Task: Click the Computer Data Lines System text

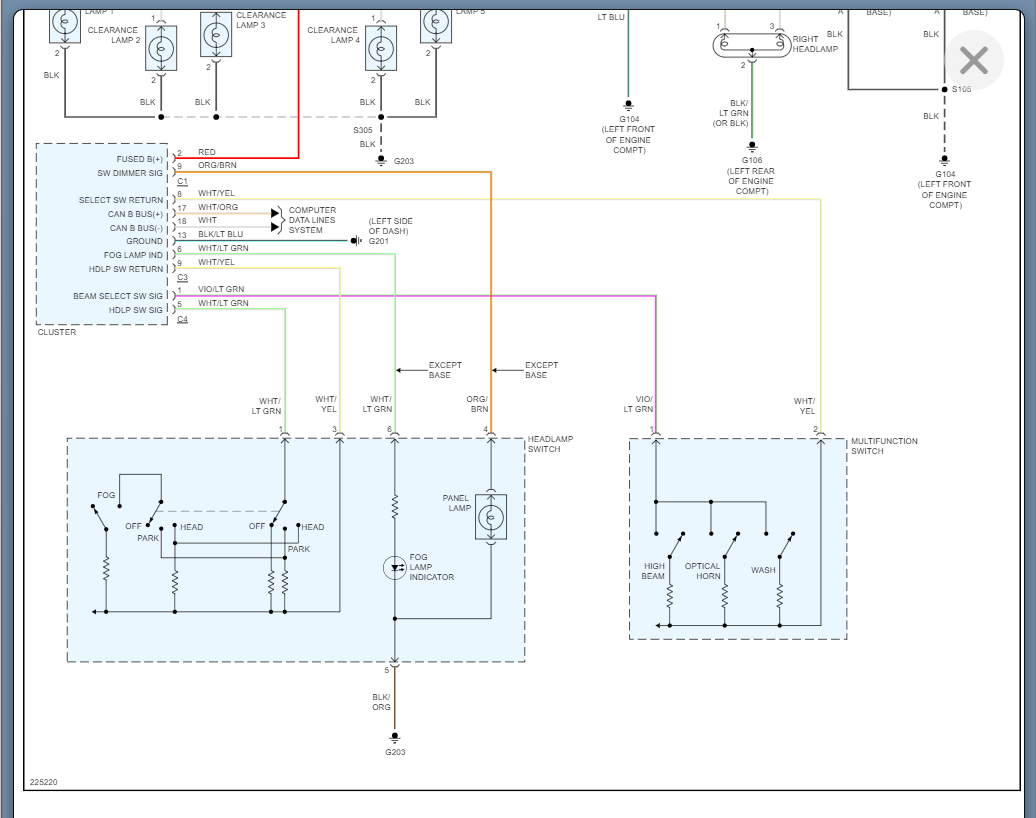Action: [312, 220]
